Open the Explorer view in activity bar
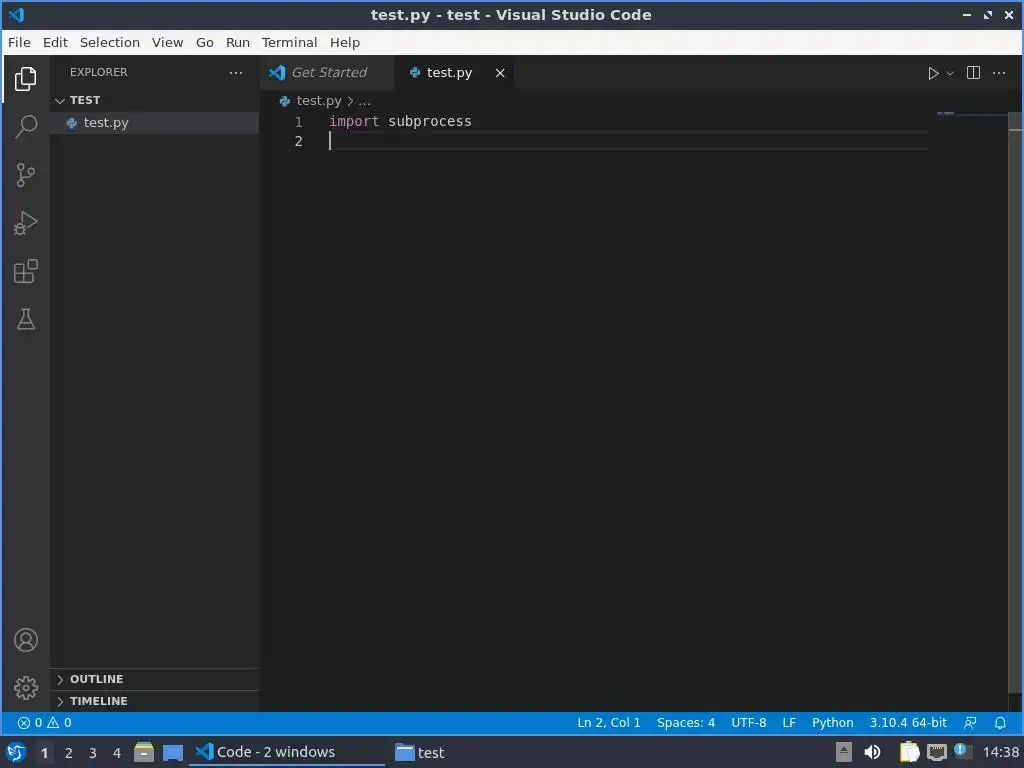Screen dimensions: 1024x768 [25, 78]
